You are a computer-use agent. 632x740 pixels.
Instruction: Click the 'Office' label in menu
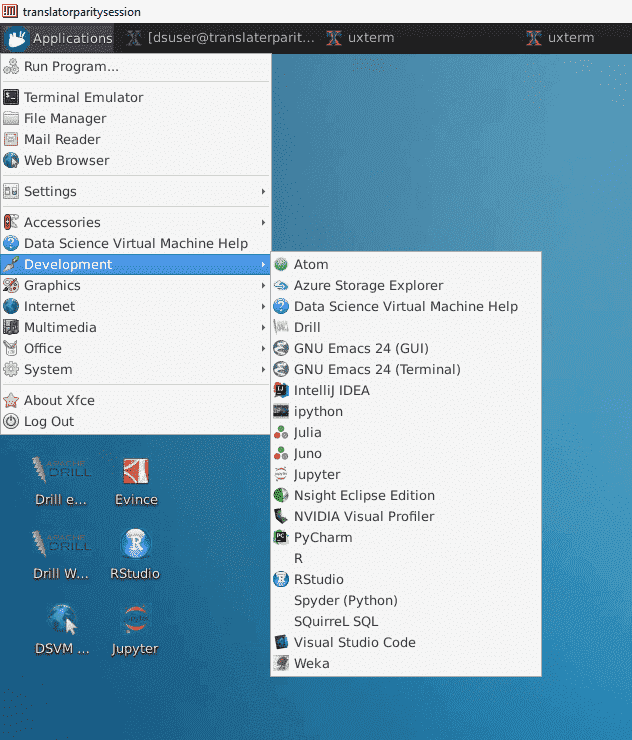tap(43, 348)
